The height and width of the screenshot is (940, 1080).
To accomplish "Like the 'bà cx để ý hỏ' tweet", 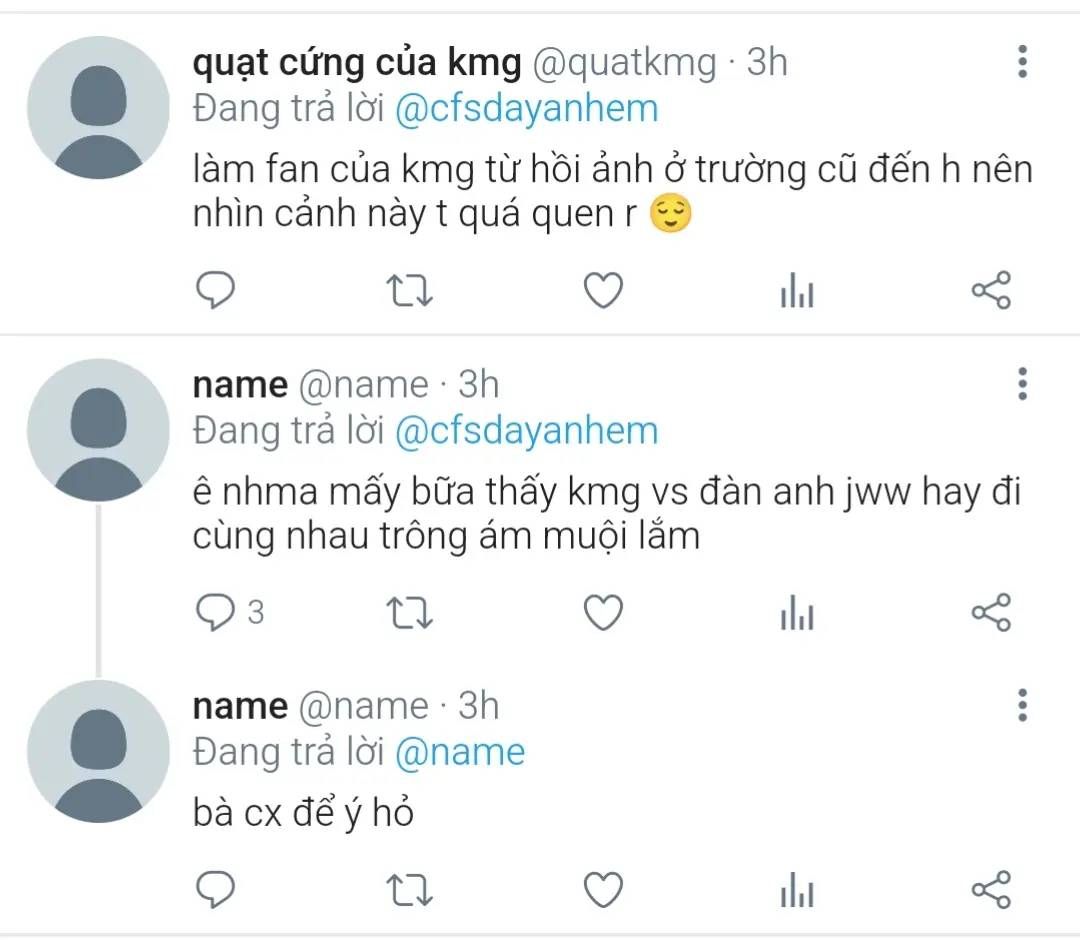I will pos(603,888).
